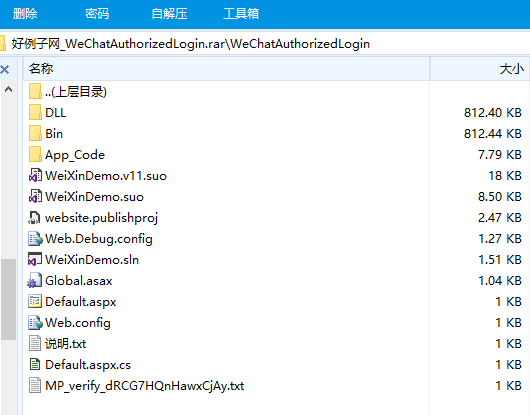Click the 自解压 toolbar item

[x=169, y=14]
